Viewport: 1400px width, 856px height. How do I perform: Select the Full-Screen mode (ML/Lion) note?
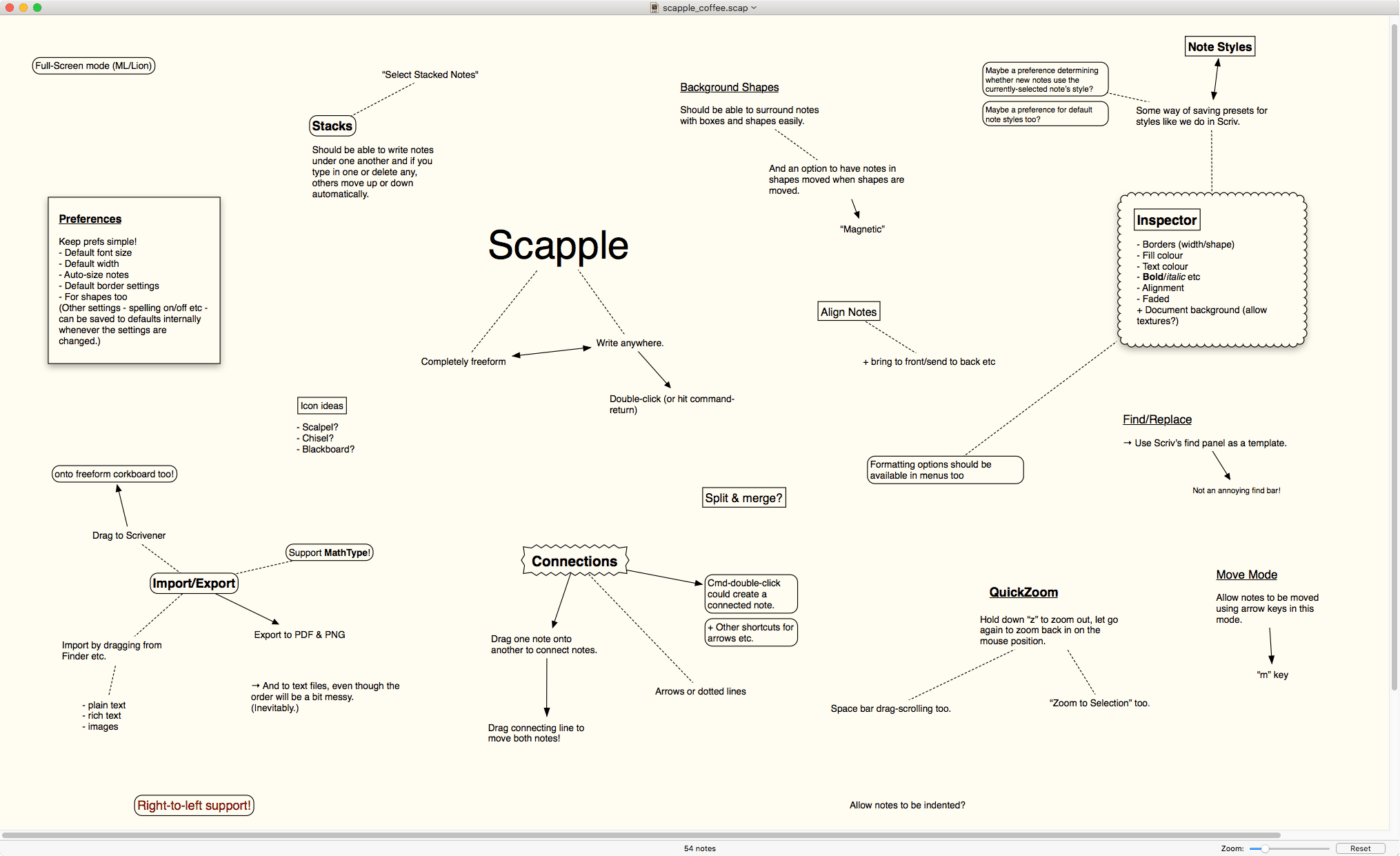94,66
